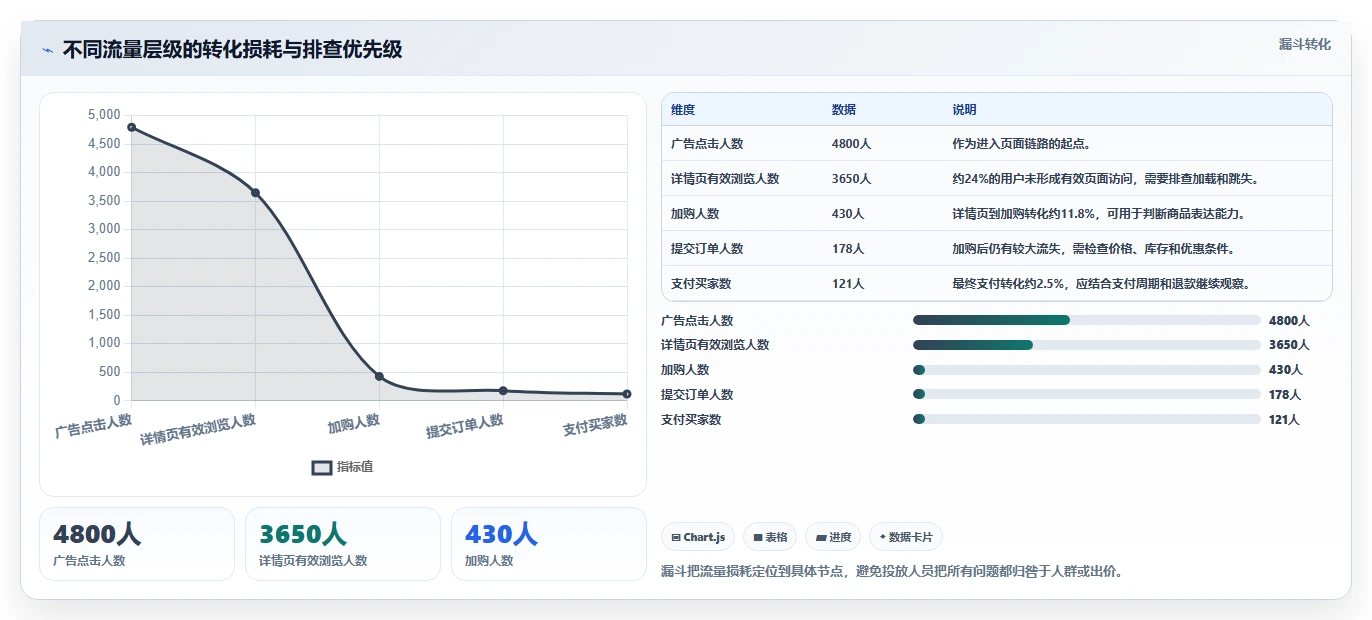Toggle the 指标值 legend box
The width and height of the screenshot is (1372, 620).
[322, 467]
